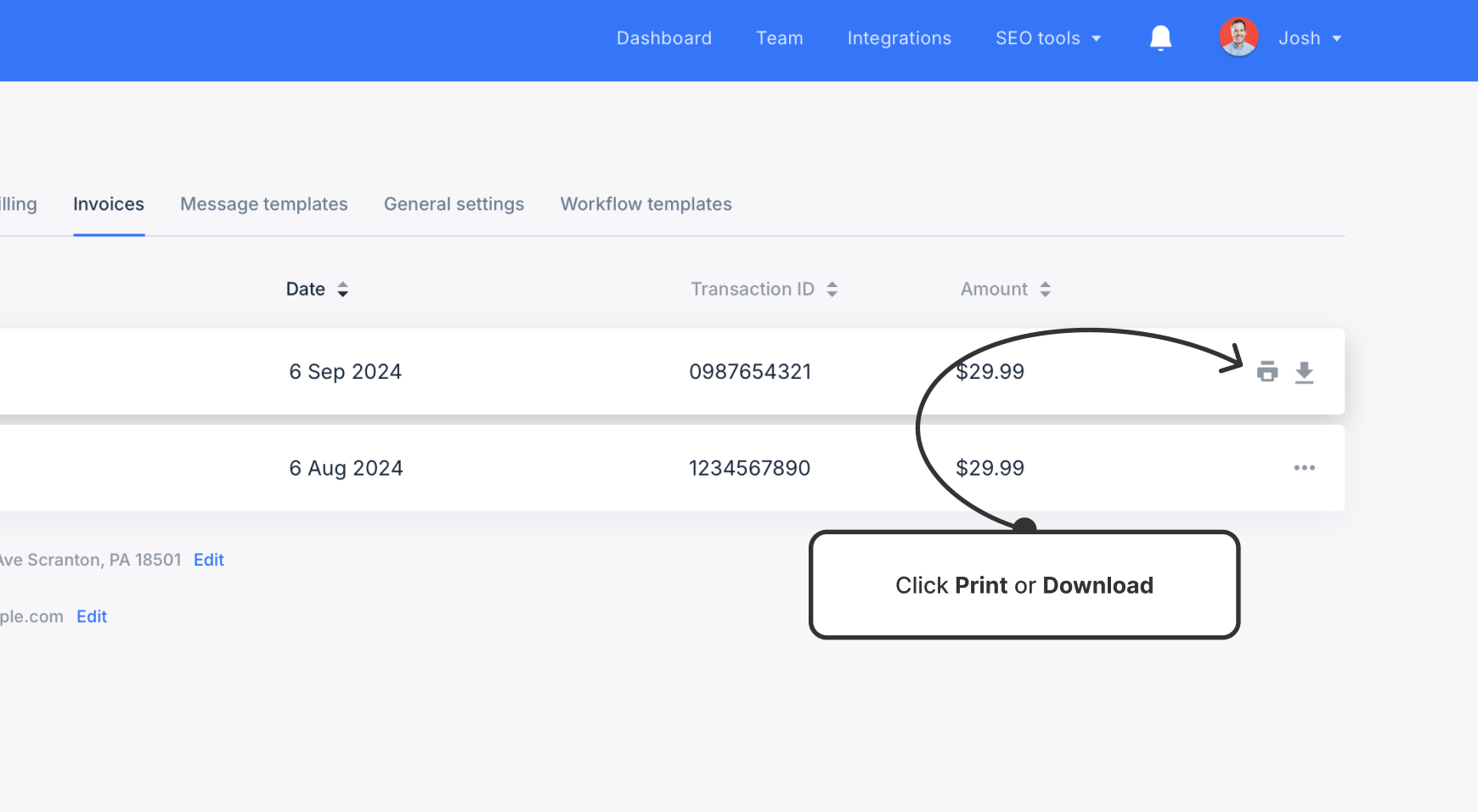Toggle the Amount column sort direction

(1046, 289)
